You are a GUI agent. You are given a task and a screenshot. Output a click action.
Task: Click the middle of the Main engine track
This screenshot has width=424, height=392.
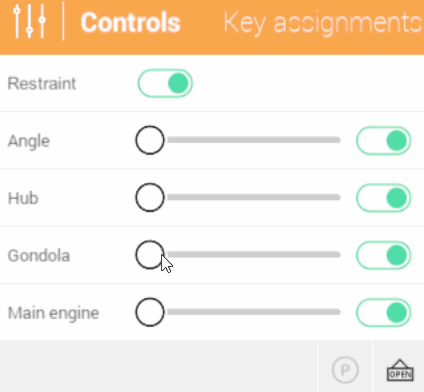coord(254,312)
